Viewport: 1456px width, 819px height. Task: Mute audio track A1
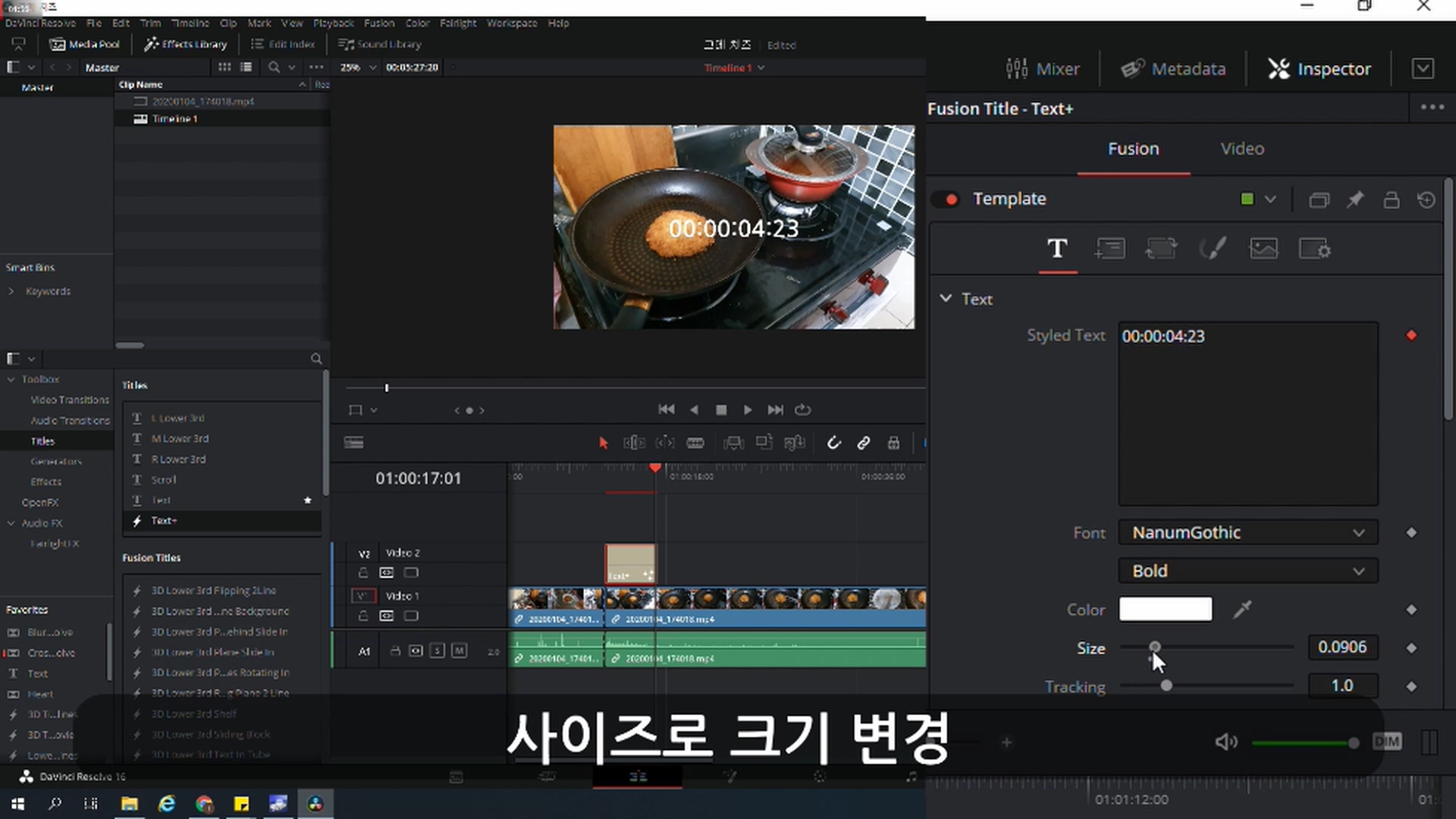459,651
